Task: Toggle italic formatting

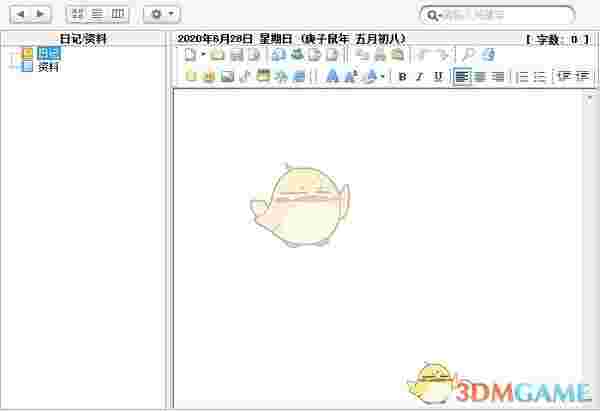Action: (420, 77)
